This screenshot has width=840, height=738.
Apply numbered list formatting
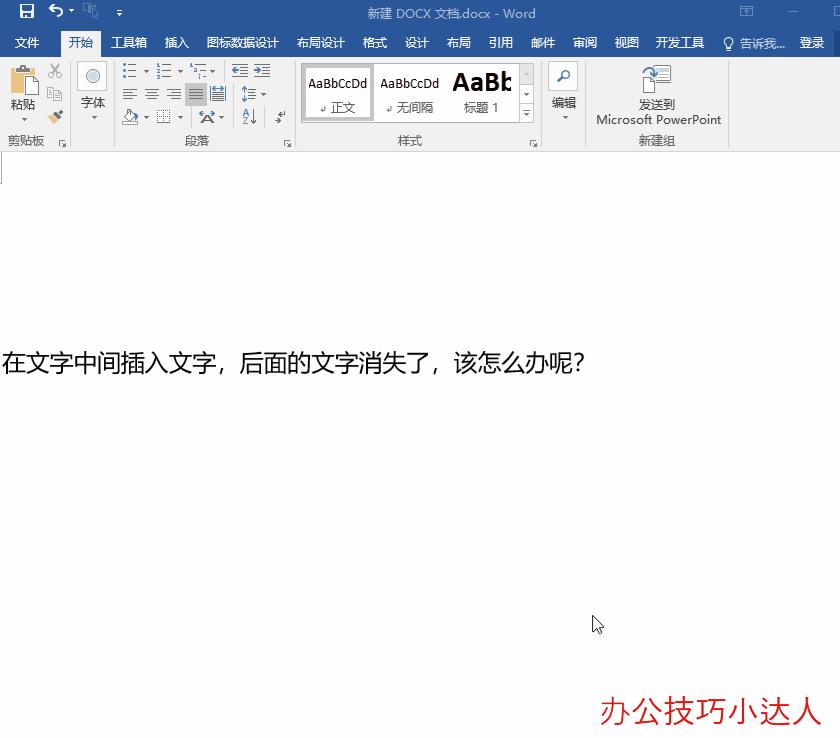pyautogui.click(x=163, y=70)
